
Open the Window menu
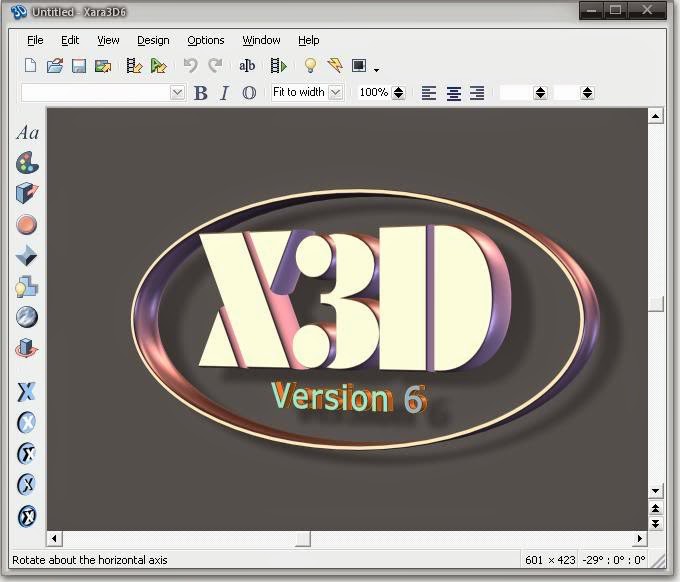coord(261,40)
